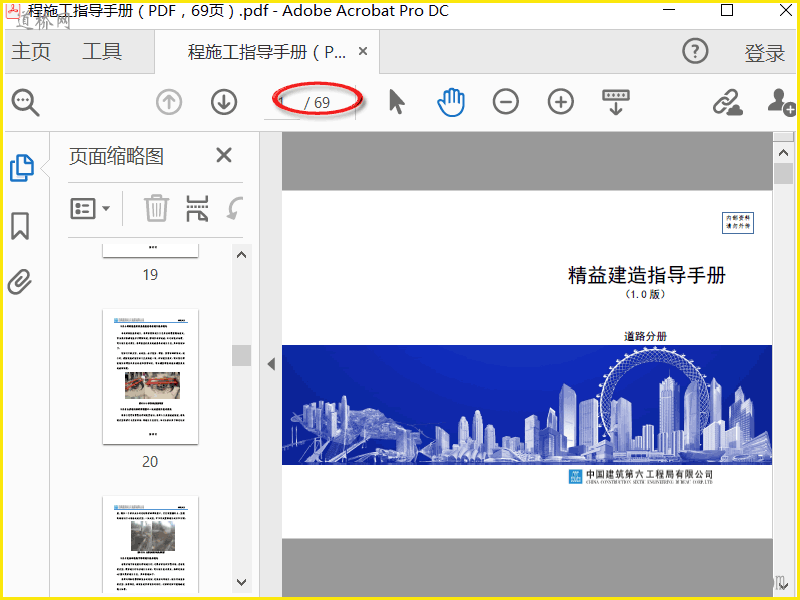The width and height of the screenshot is (800, 600).
Task: Click thumbnail panel scroll up arrow
Action: point(242,255)
